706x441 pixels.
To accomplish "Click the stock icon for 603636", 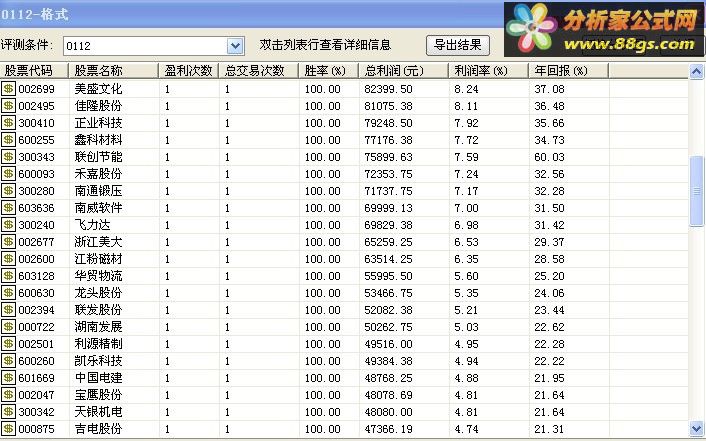I will coord(8,208).
